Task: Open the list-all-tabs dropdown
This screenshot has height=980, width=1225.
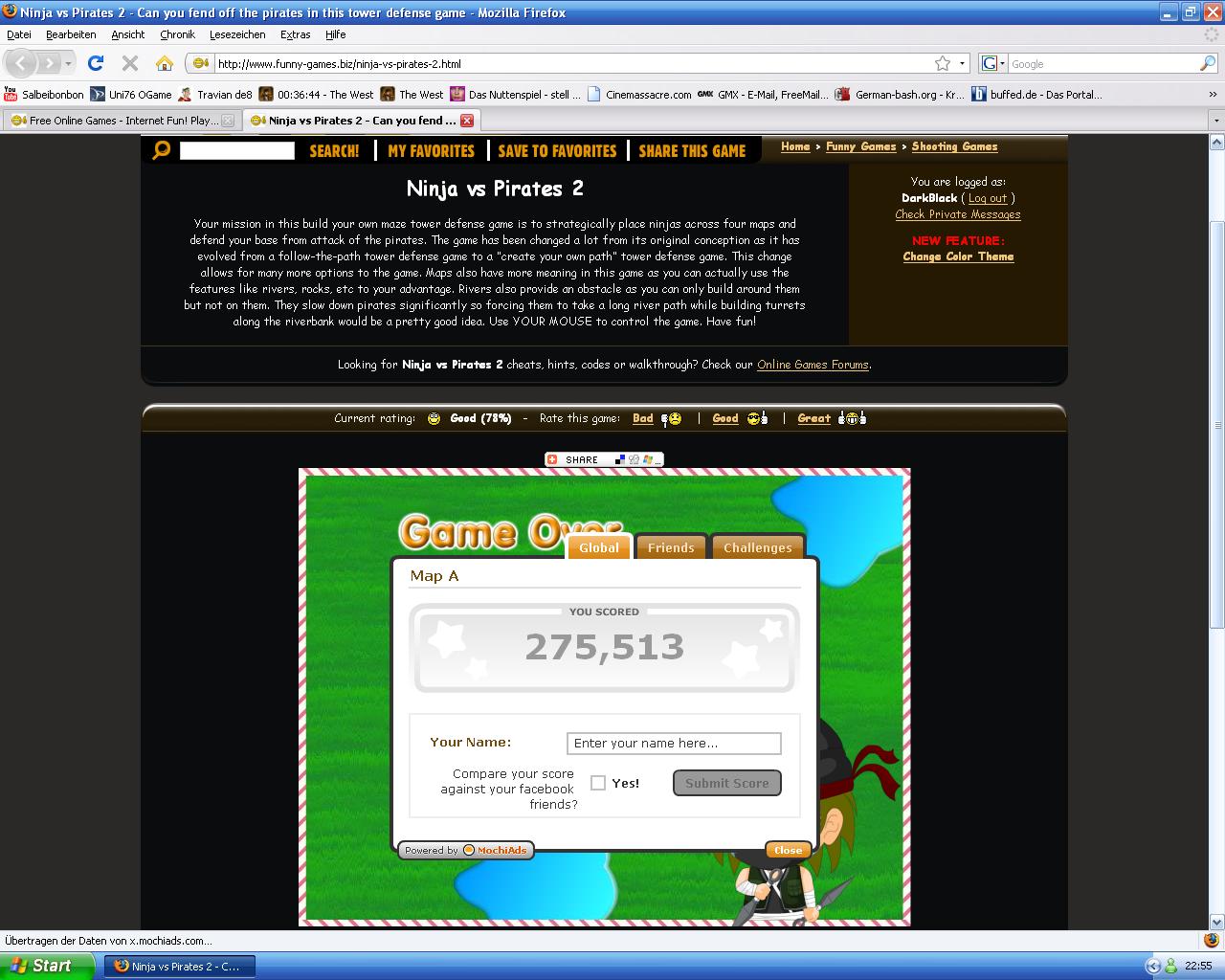Action: pos(1216,122)
